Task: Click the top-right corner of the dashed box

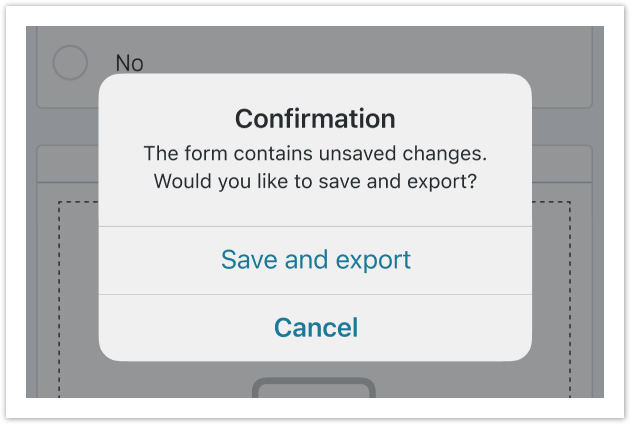Action: tap(569, 203)
